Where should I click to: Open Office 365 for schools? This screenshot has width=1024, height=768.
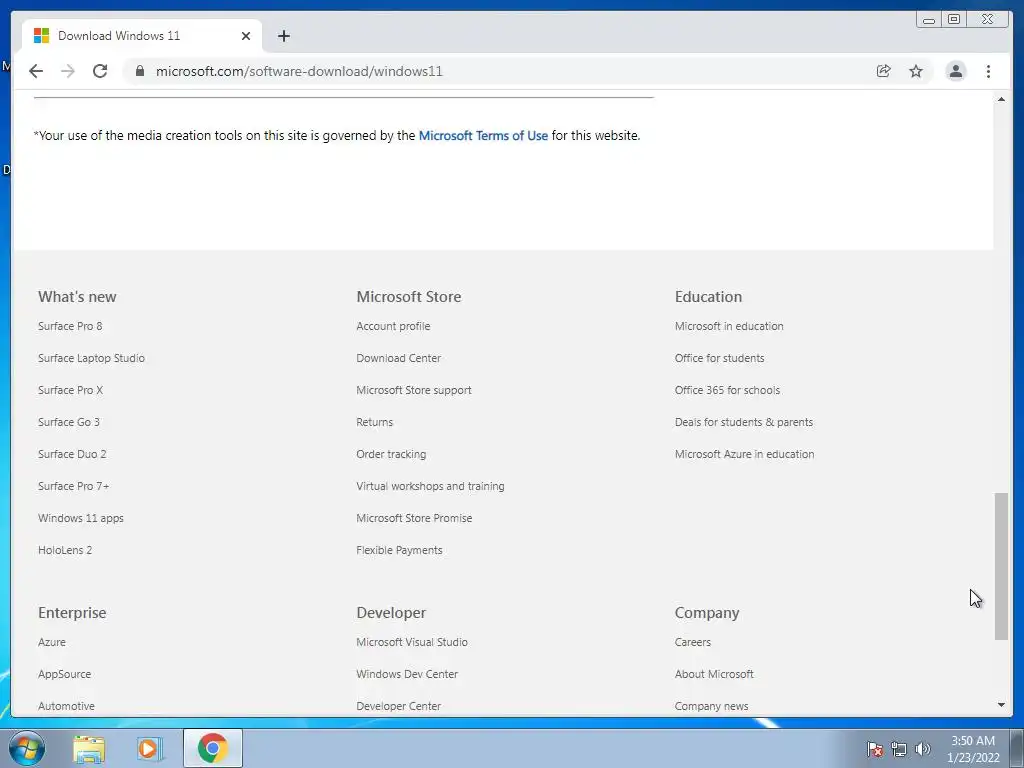click(x=728, y=390)
